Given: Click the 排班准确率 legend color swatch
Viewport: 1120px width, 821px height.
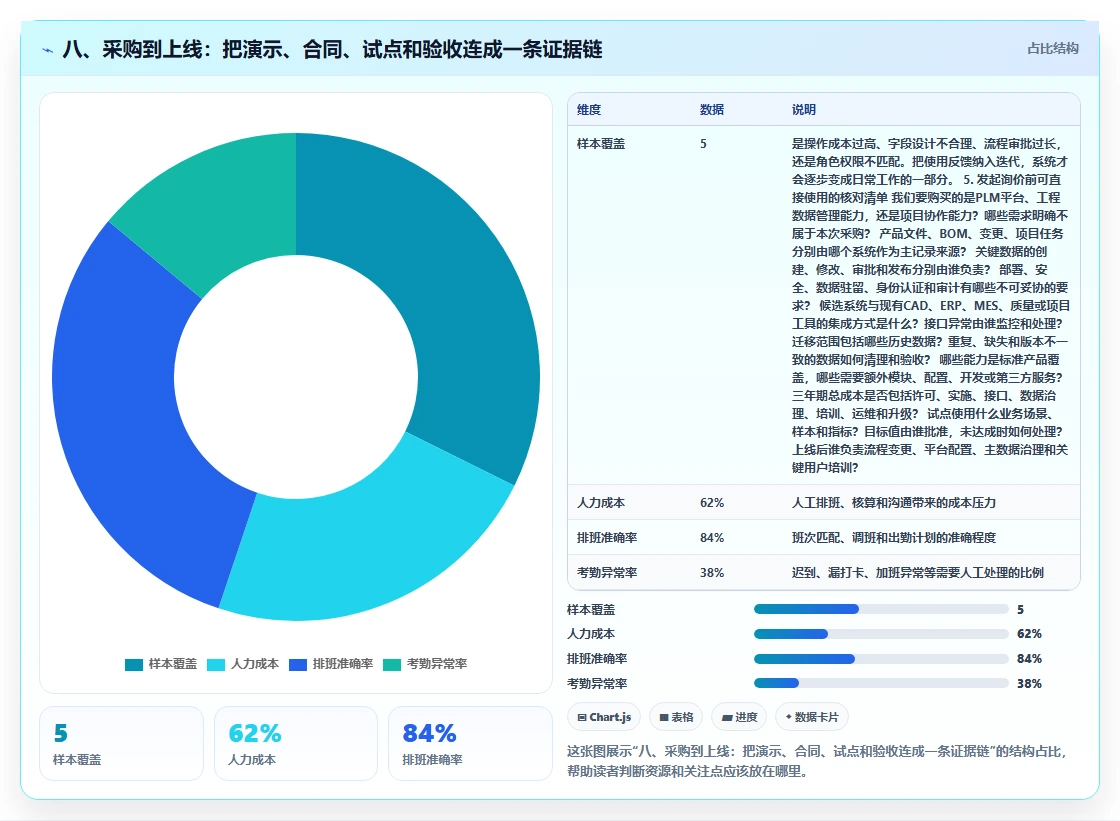Looking at the screenshot, I should click(299, 665).
